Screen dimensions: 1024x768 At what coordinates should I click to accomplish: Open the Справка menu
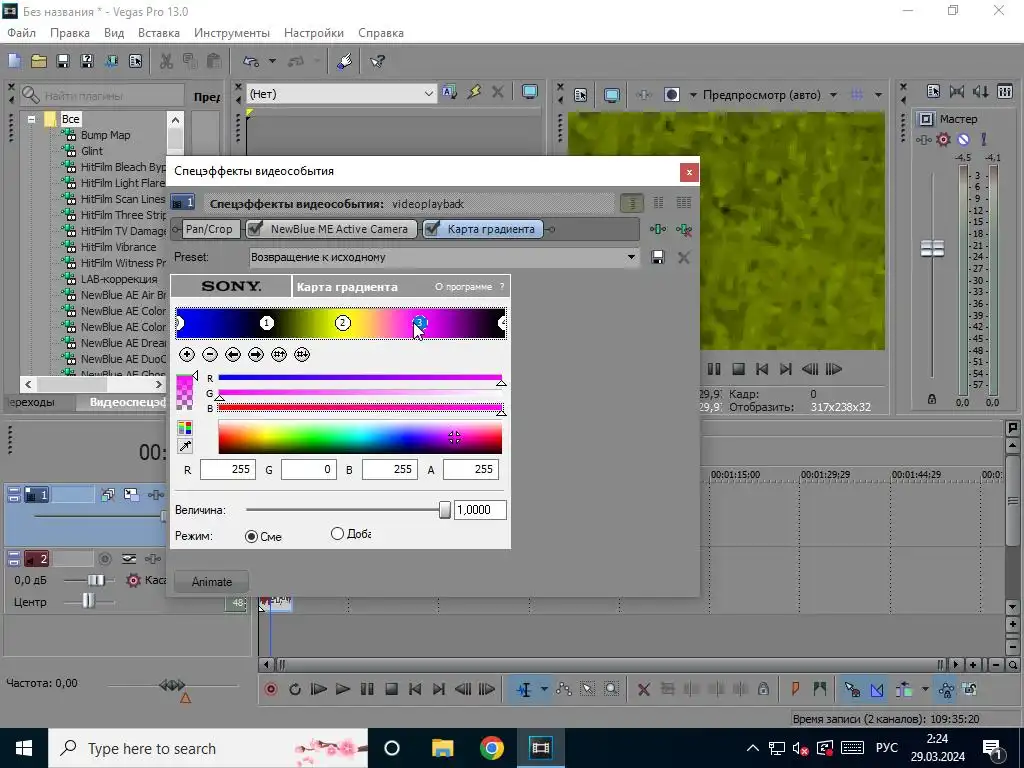pyautogui.click(x=381, y=33)
